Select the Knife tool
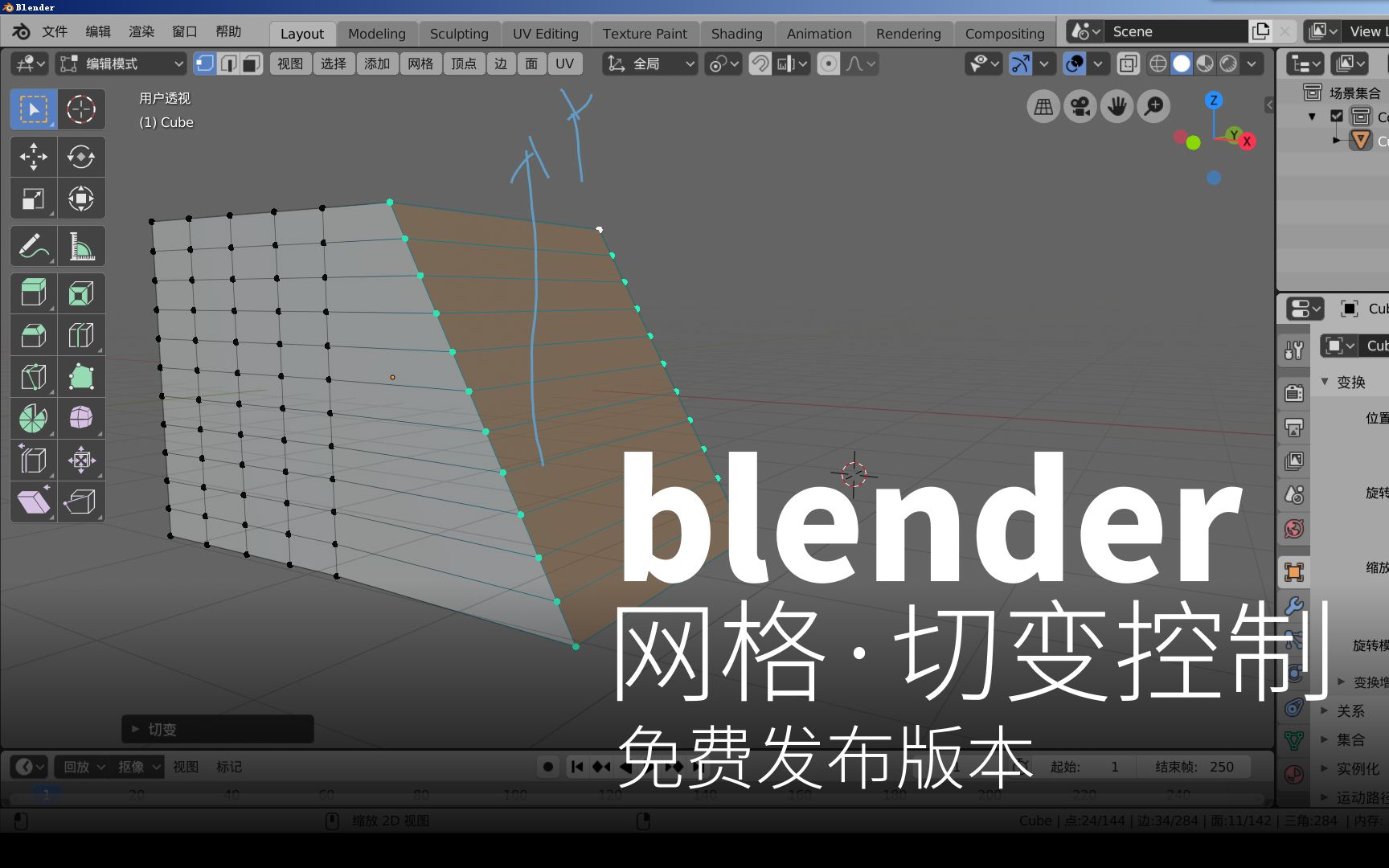This screenshot has width=1389, height=868. pos(33,377)
